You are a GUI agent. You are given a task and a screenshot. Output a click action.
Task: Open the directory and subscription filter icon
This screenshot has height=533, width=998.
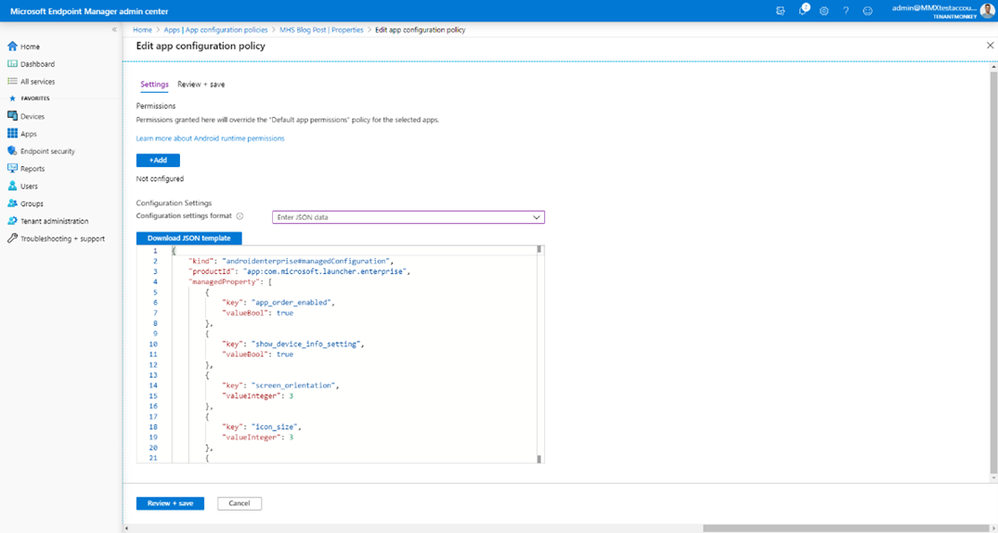780,11
